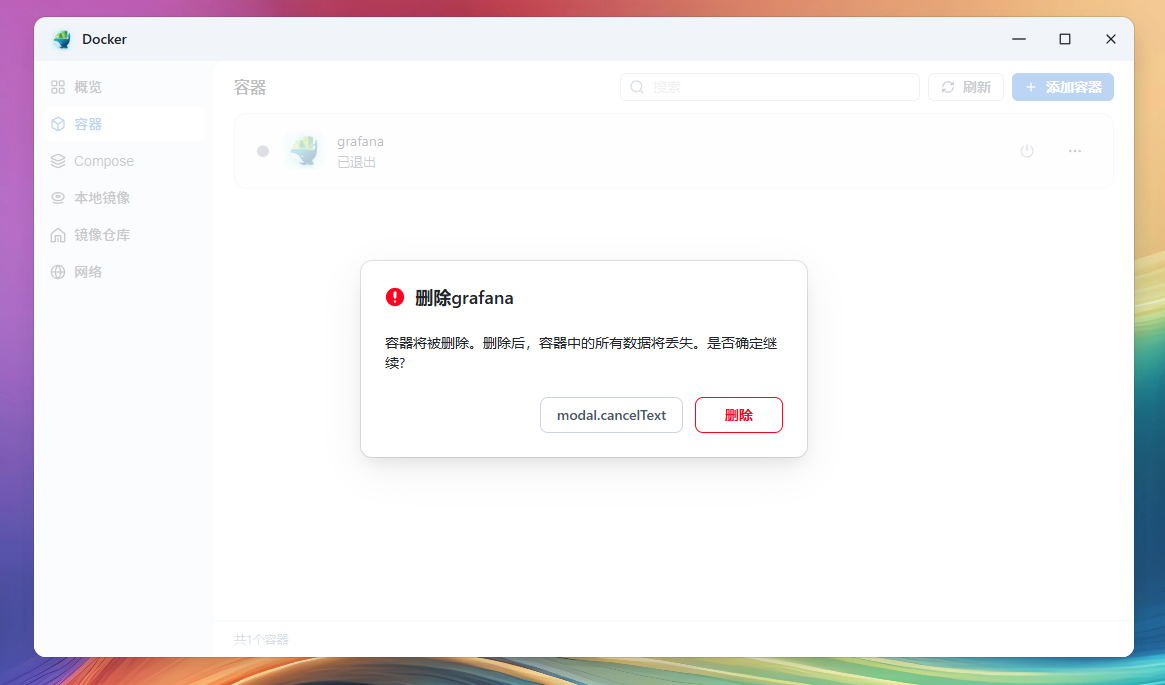
Task: Open the grafana container overflow menu (...)
Action: pos(1074,150)
